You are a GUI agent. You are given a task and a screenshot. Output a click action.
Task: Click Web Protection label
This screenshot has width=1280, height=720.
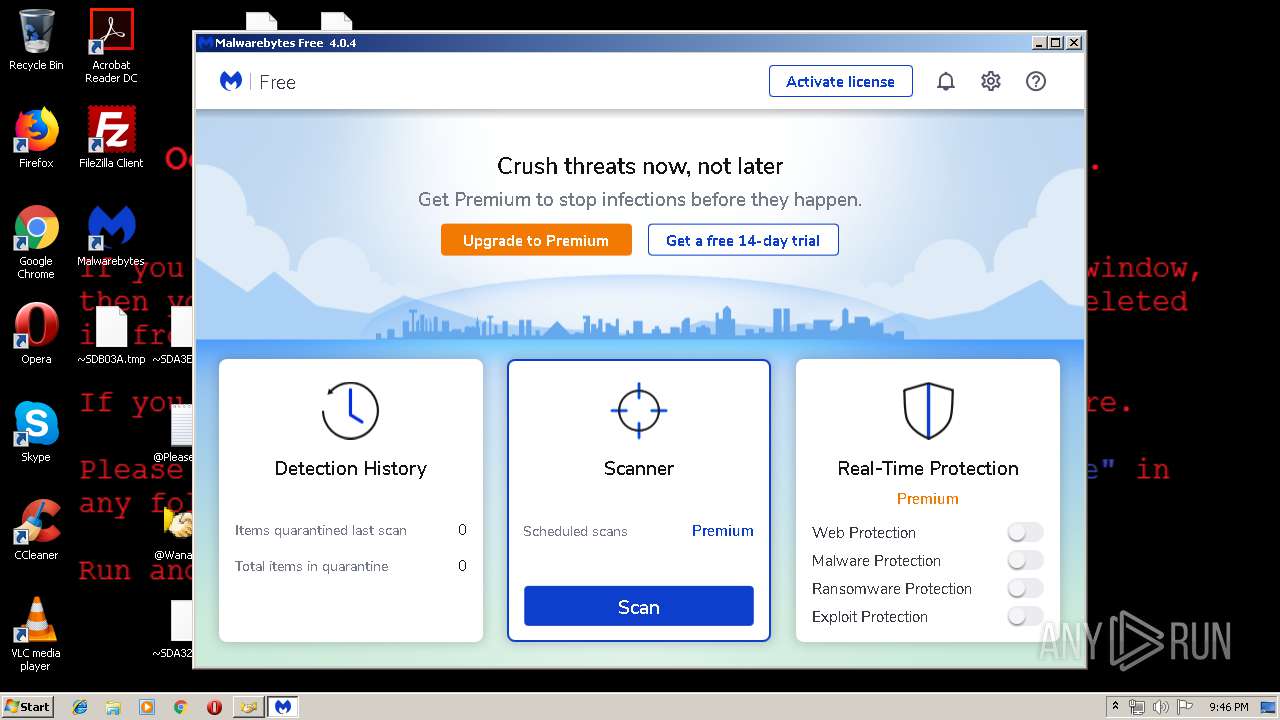point(864,533)
